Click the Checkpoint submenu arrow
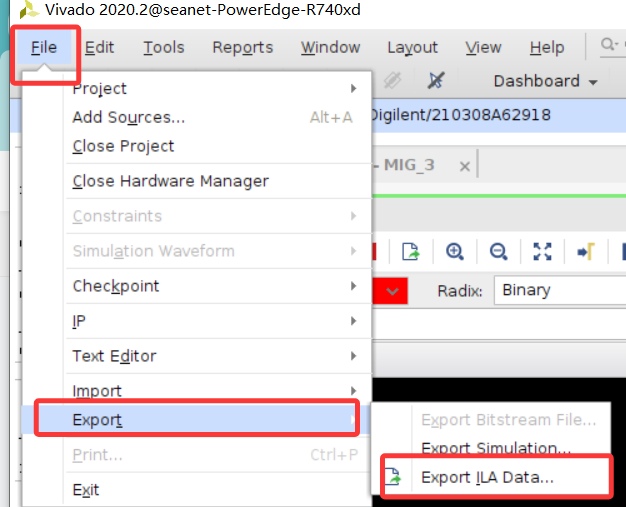This screenshot has height=507, width=626. pyautogui.click(x=353, y=286)
